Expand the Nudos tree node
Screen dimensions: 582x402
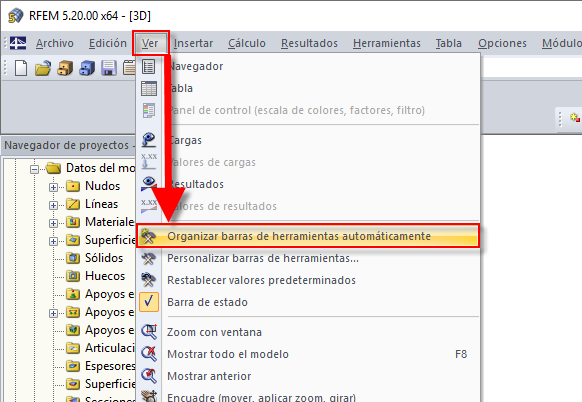click(53, 187)
